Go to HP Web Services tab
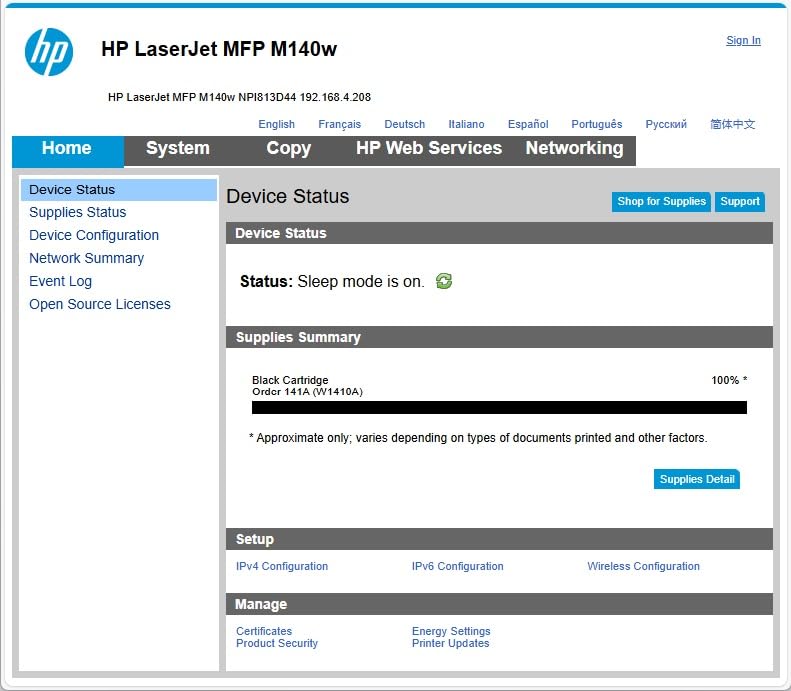This screenshot has height=691, width=791. pos(429,148)
